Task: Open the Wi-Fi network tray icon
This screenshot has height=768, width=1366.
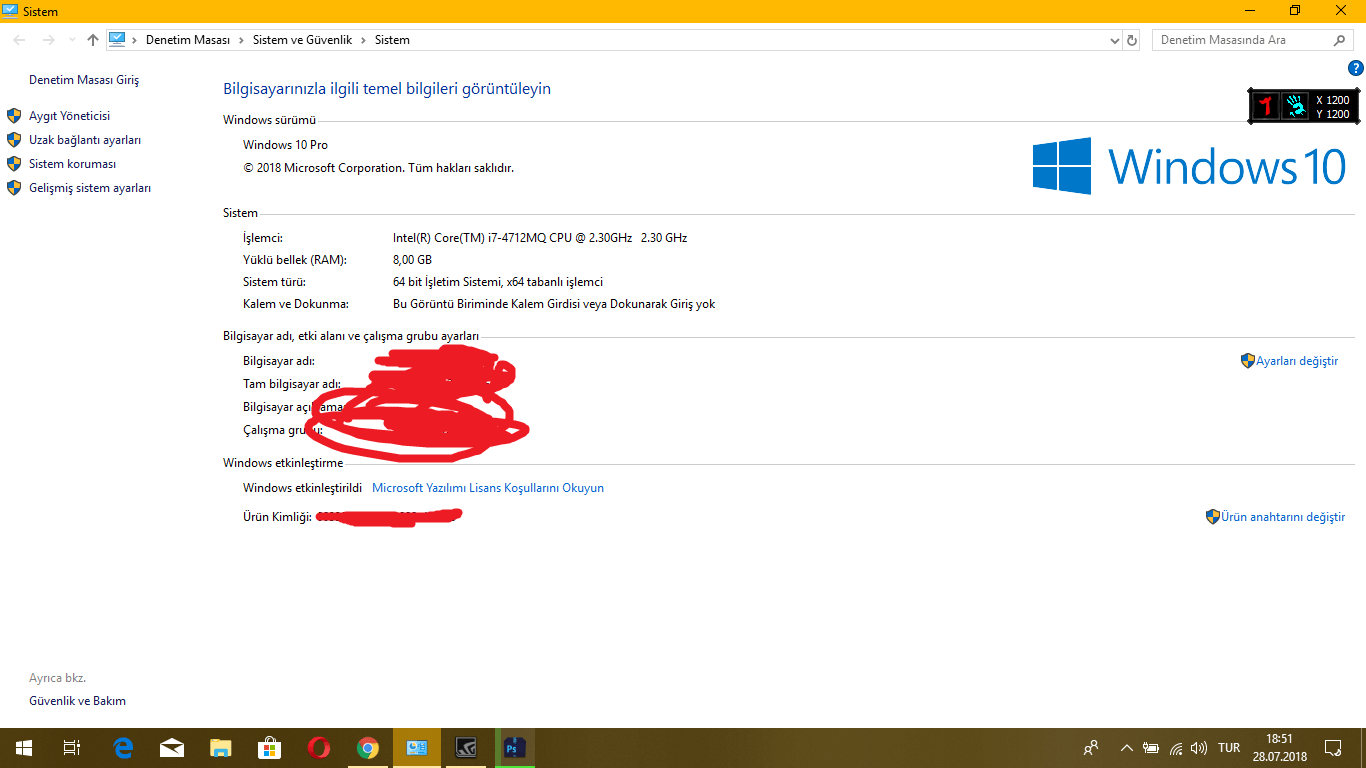Action: coord(1176,748)
